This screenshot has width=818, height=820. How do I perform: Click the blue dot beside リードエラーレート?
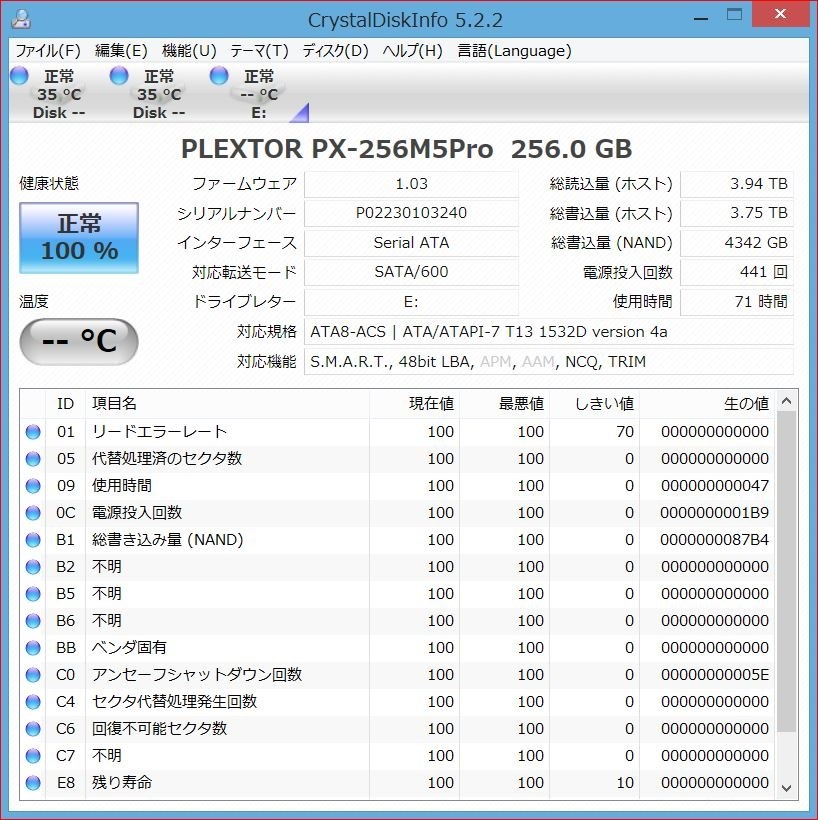(33, 431)
